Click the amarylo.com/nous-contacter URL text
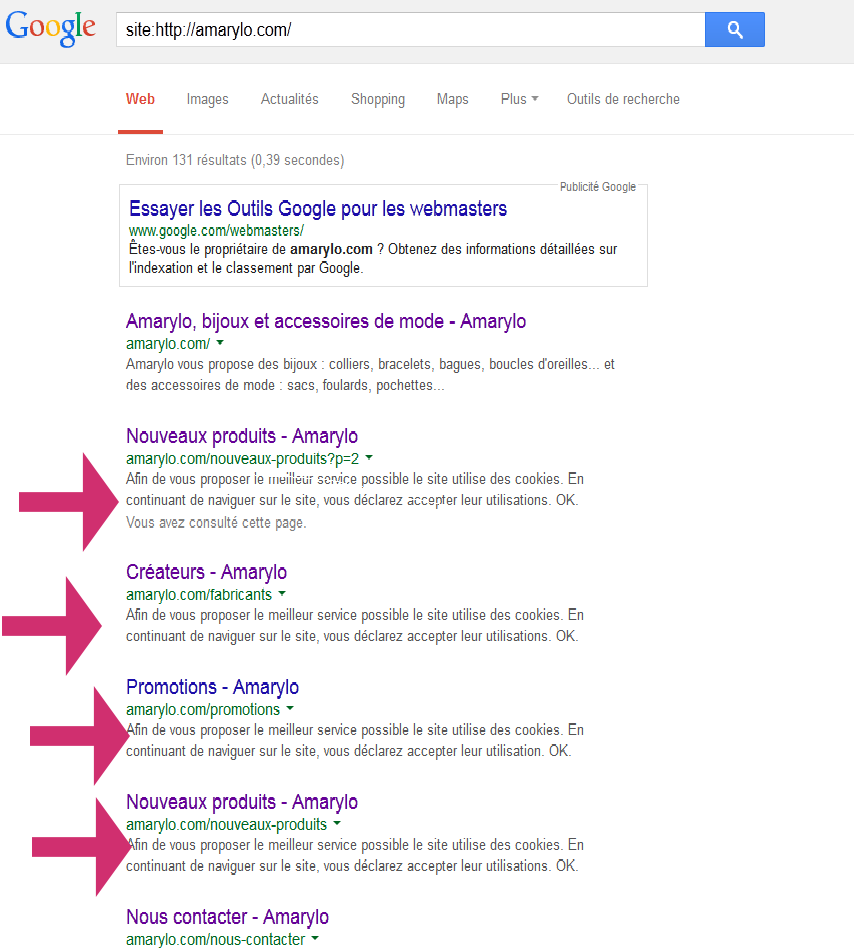The image size is (854, 952). click(215, 939)
